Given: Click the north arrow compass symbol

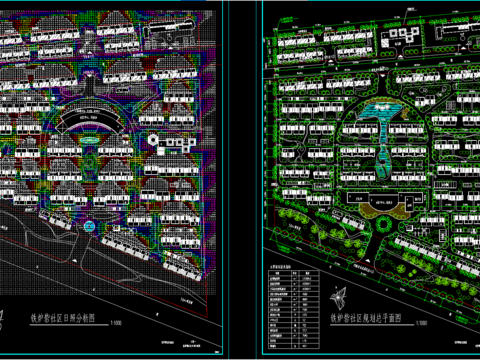Looking at the screenshot, I should click(x=338, y=297).
